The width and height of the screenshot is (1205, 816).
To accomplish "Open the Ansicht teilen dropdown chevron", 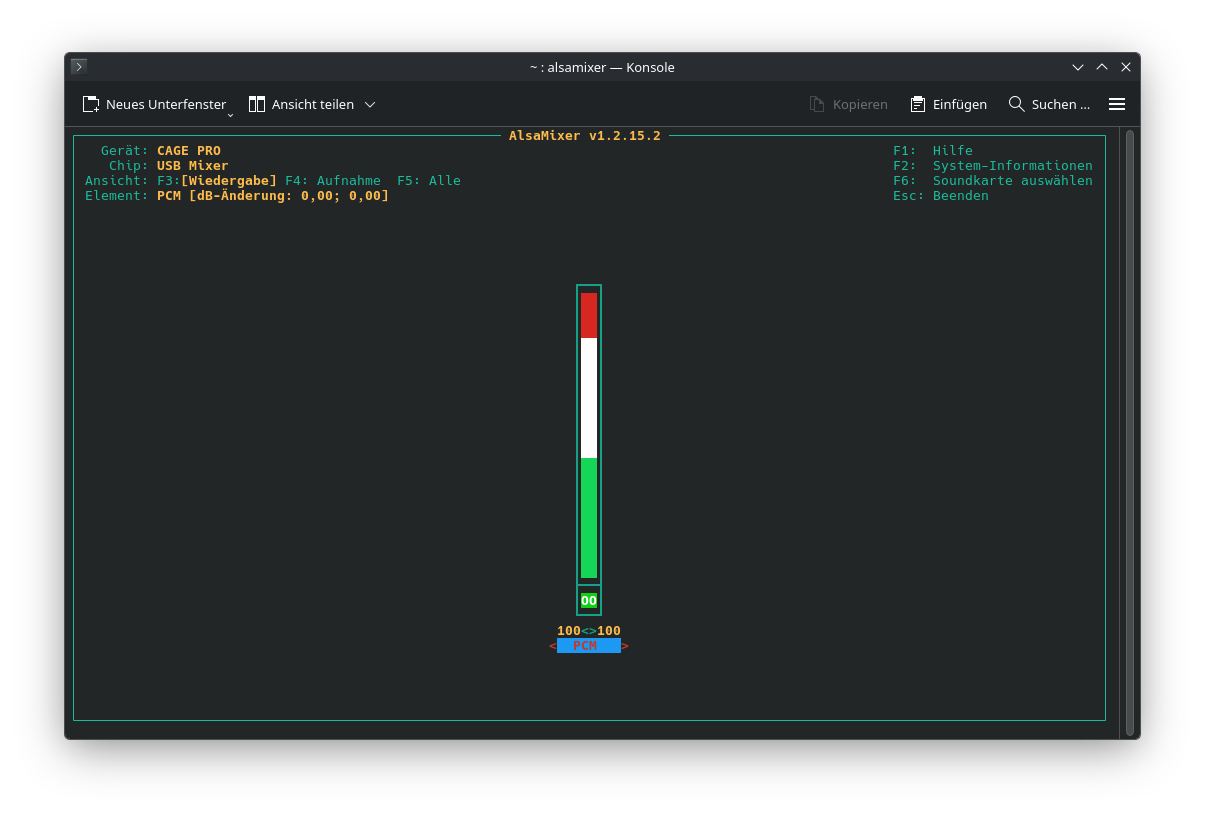I will pos(370,103).
